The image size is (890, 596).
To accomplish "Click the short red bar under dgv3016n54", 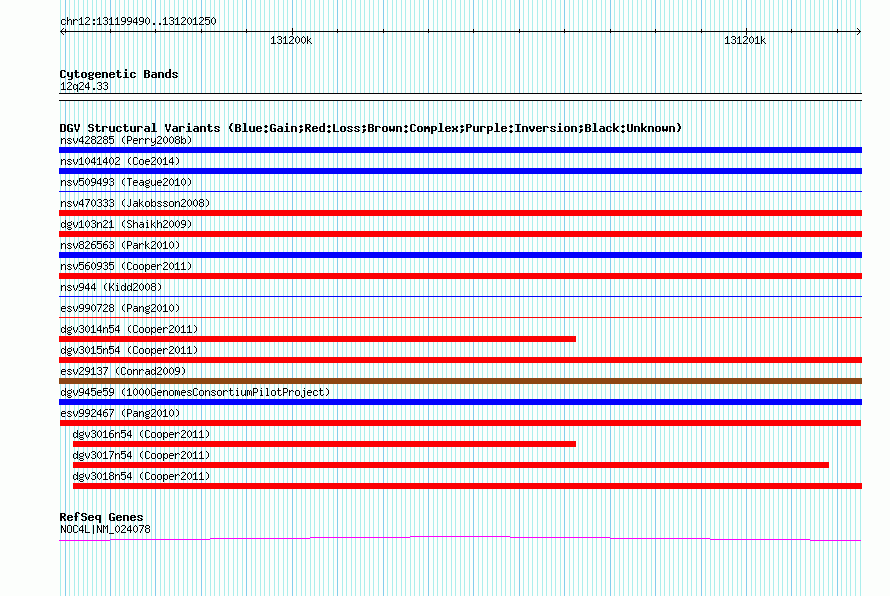I will pyautogui.click(x=324, y=444).
